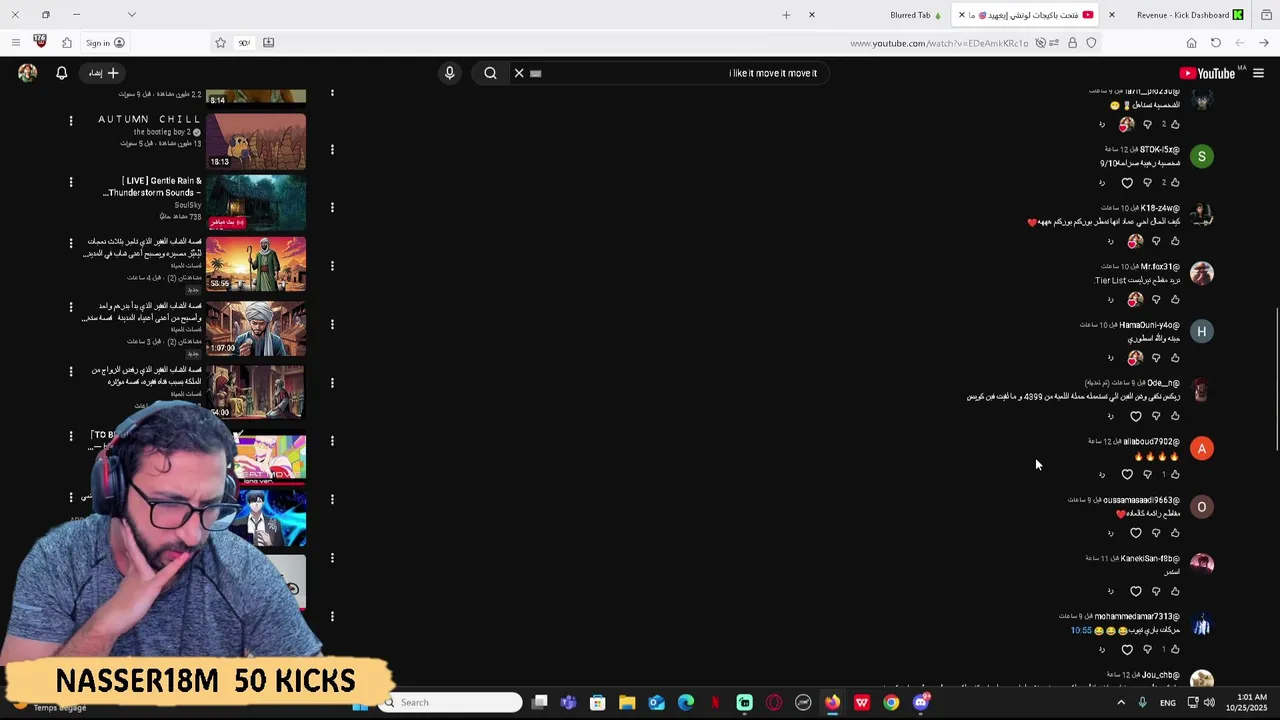Close the Blurred Tab

tap(812, 15)
